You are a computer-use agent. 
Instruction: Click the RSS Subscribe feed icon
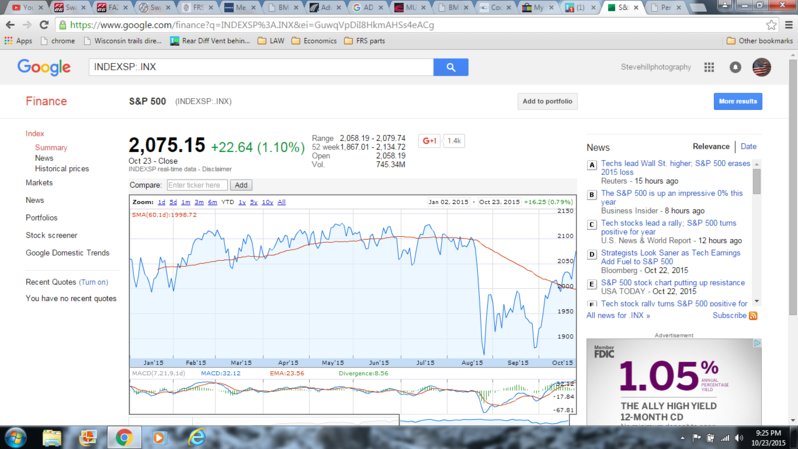753,316
